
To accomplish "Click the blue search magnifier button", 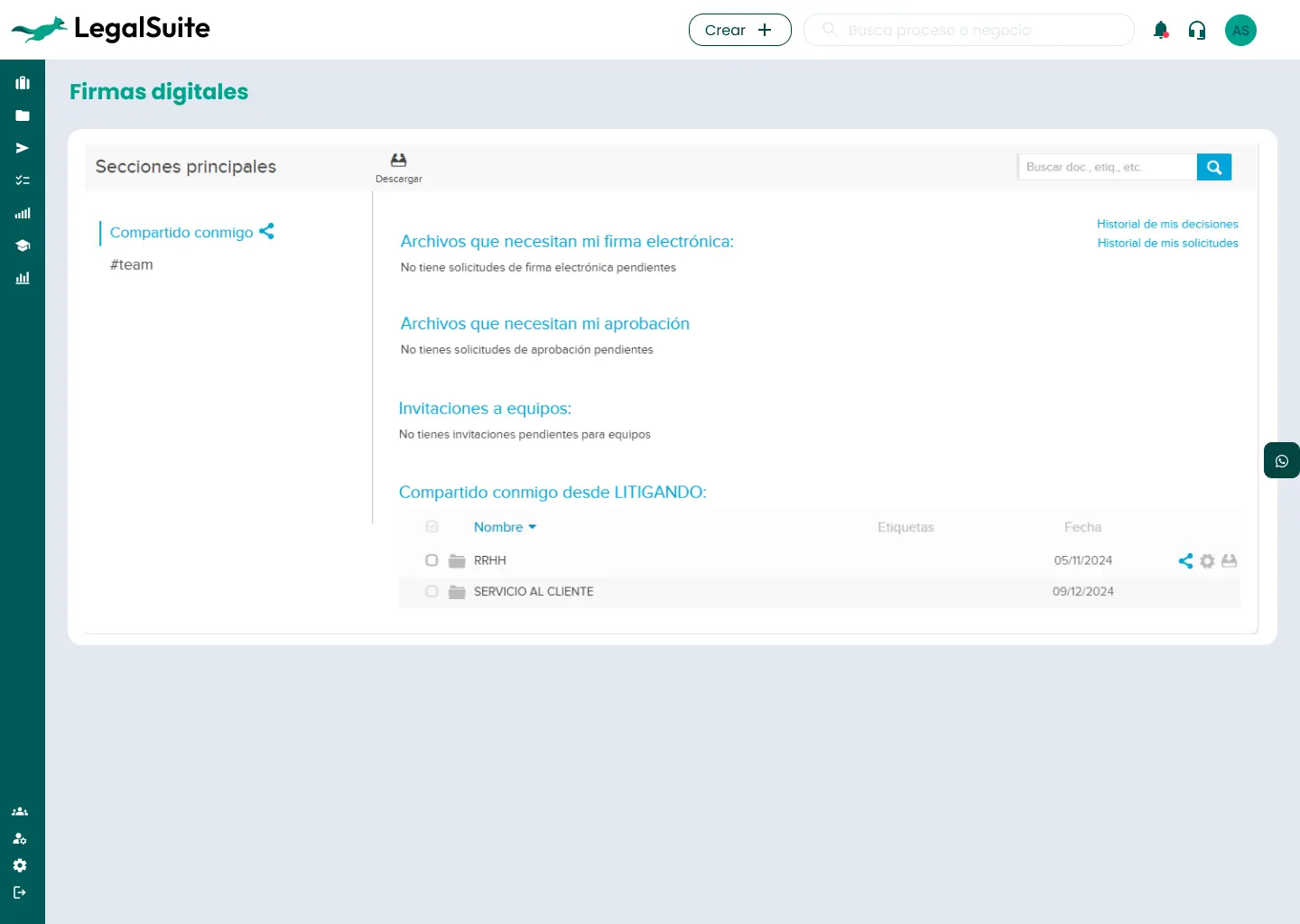I will coord(1213,167).
